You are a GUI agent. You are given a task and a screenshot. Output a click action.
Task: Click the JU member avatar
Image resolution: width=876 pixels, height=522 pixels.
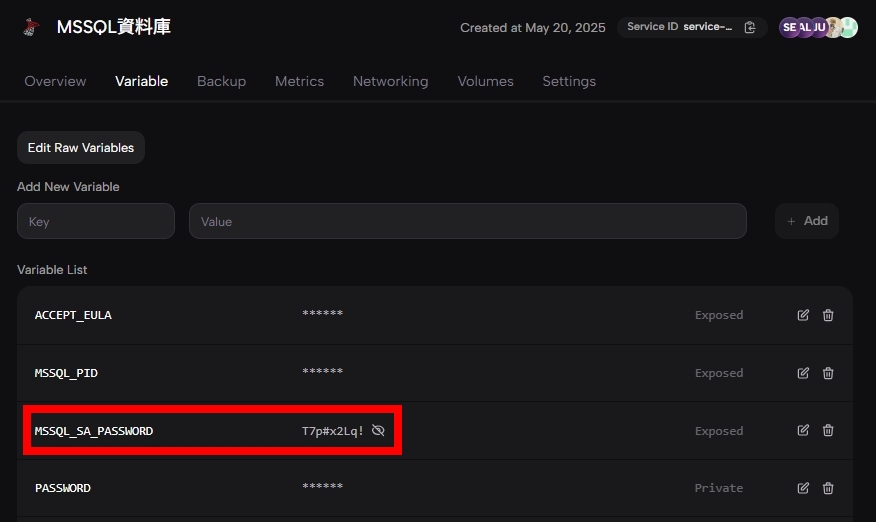tap(819, 27)
